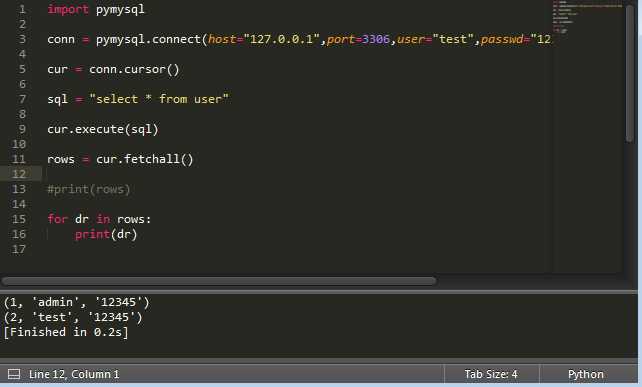Click the 'passwd' parameter on line 3
The image size is (642, 387).
tap(502, 39)
